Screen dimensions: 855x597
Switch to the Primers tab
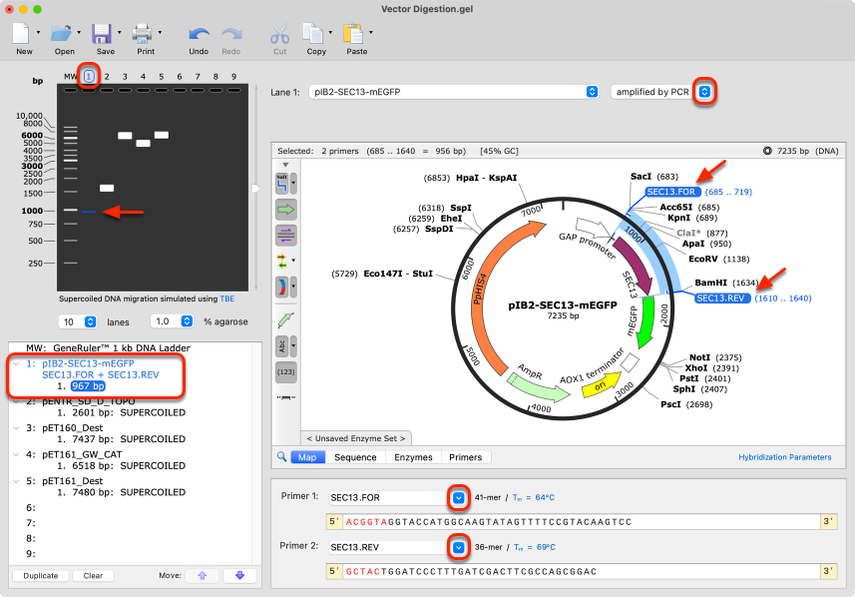click(466, 457)
